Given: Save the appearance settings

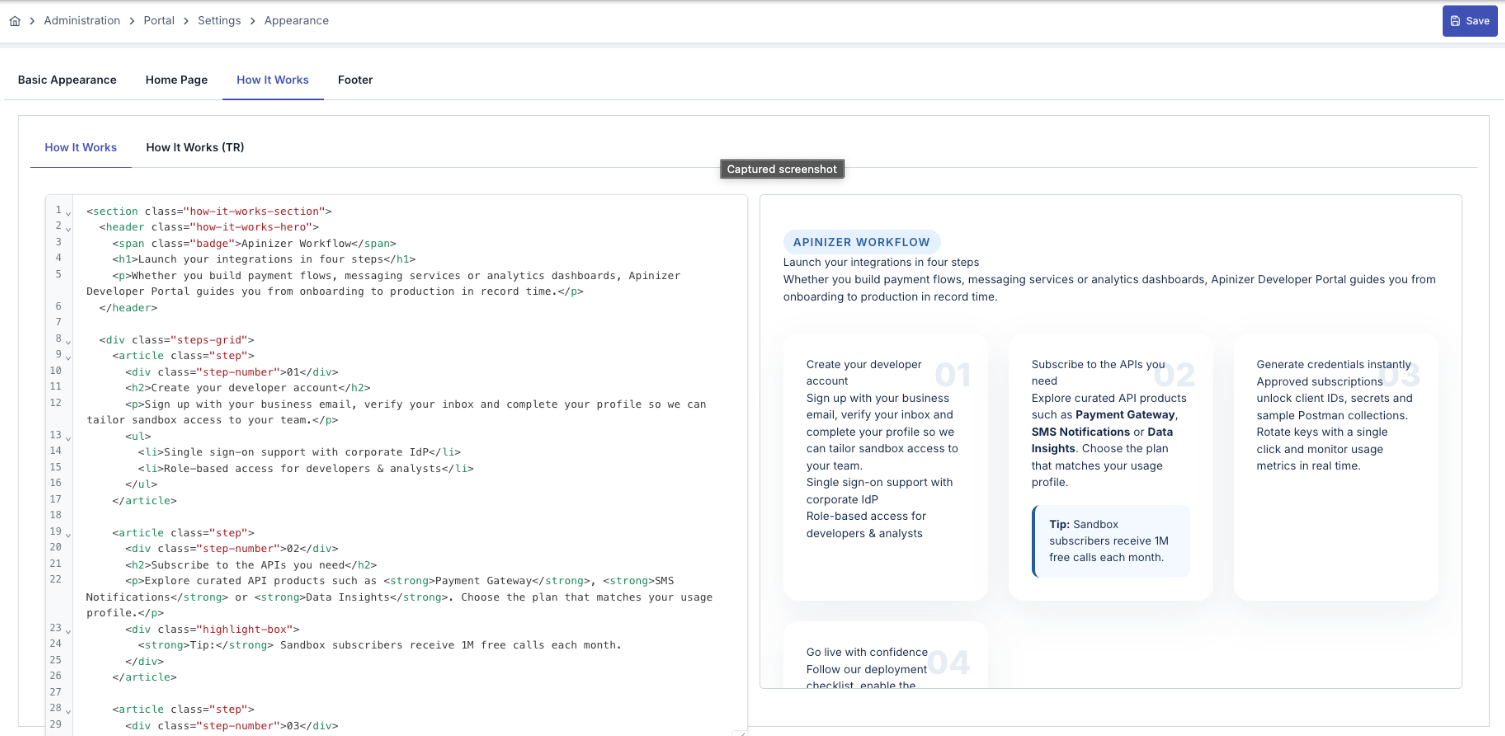Looking at the screenshot, I should tap(1469, 21).
